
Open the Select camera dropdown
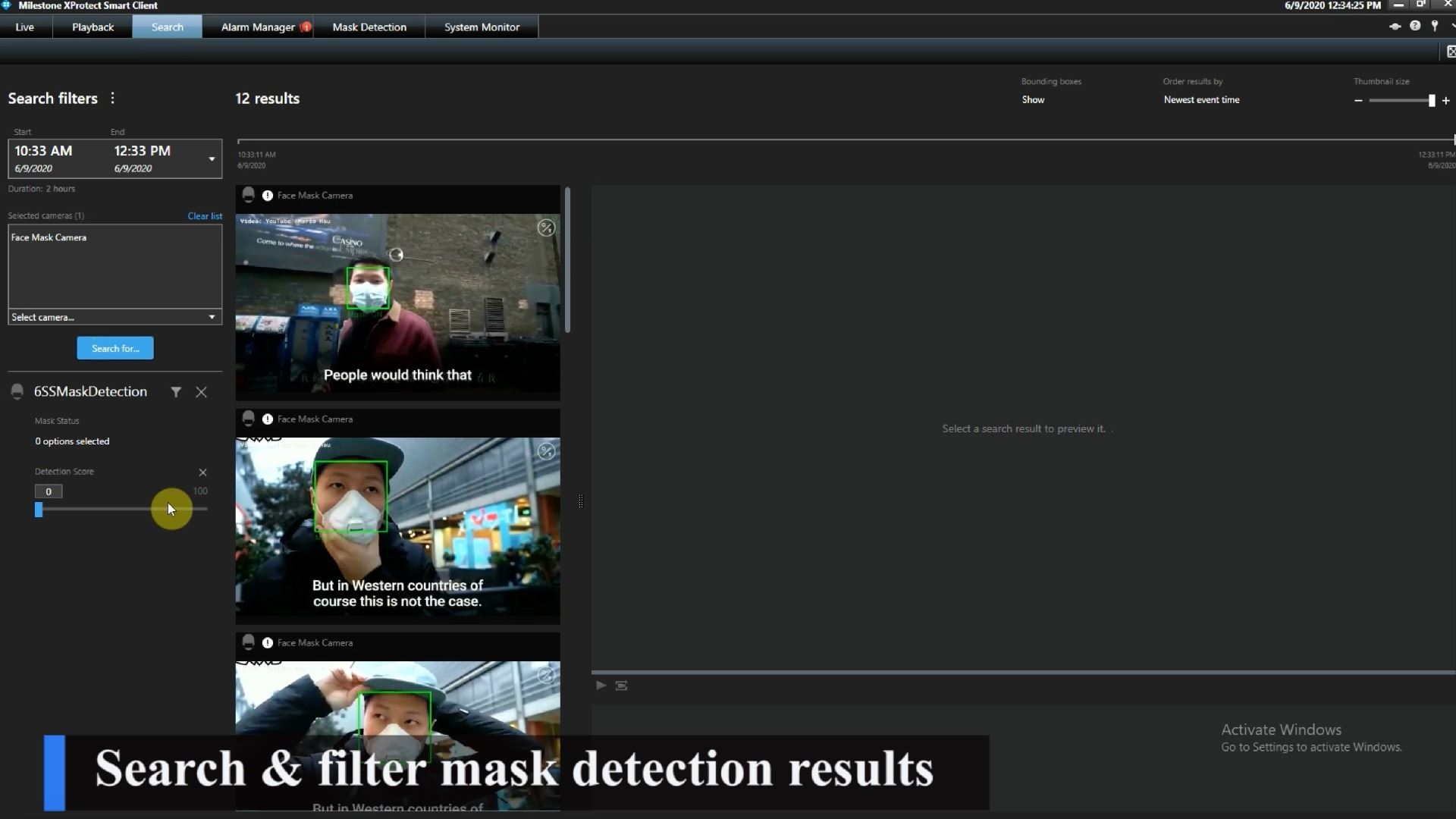coord(115,317)
